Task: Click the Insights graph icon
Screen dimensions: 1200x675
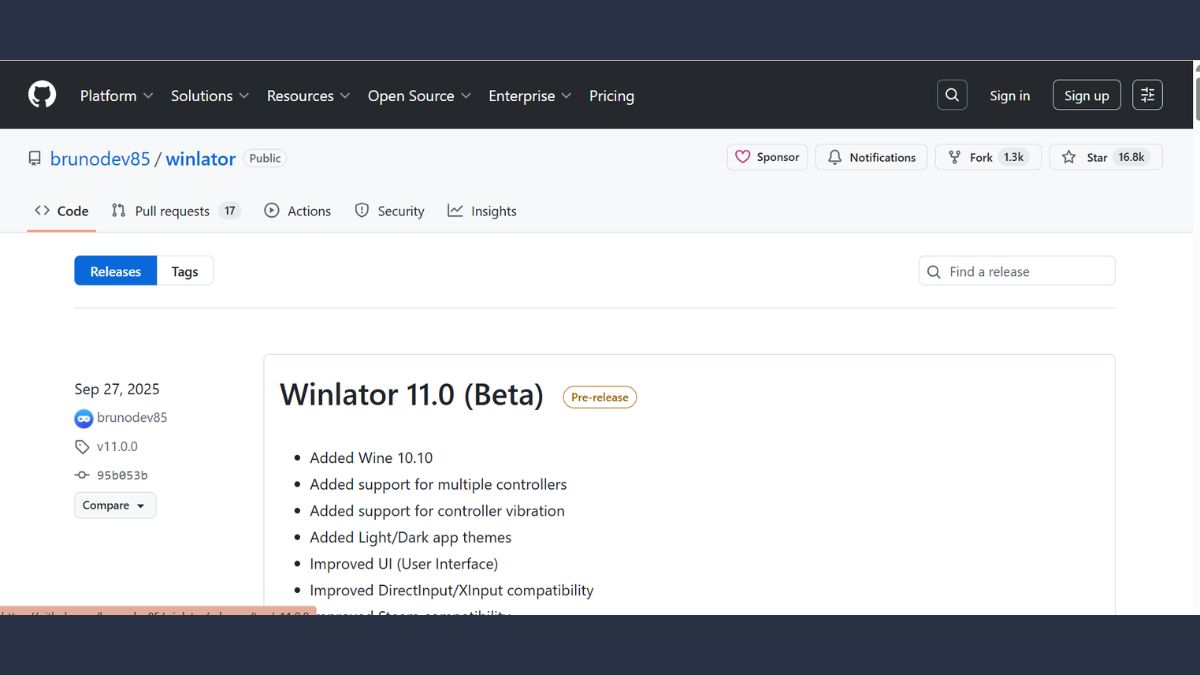Action: (455, 210)
